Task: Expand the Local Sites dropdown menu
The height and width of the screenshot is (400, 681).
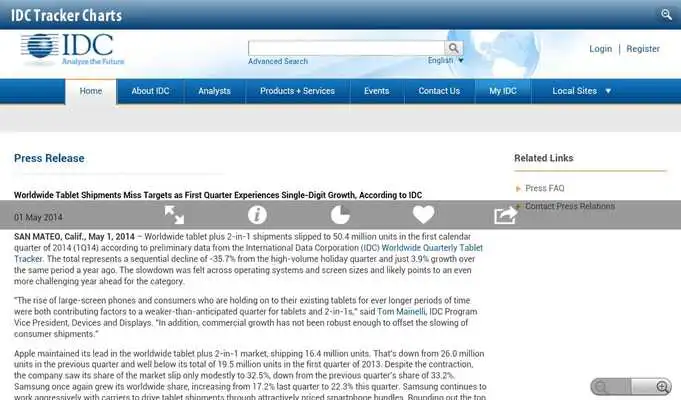Action: click(582, 91)
